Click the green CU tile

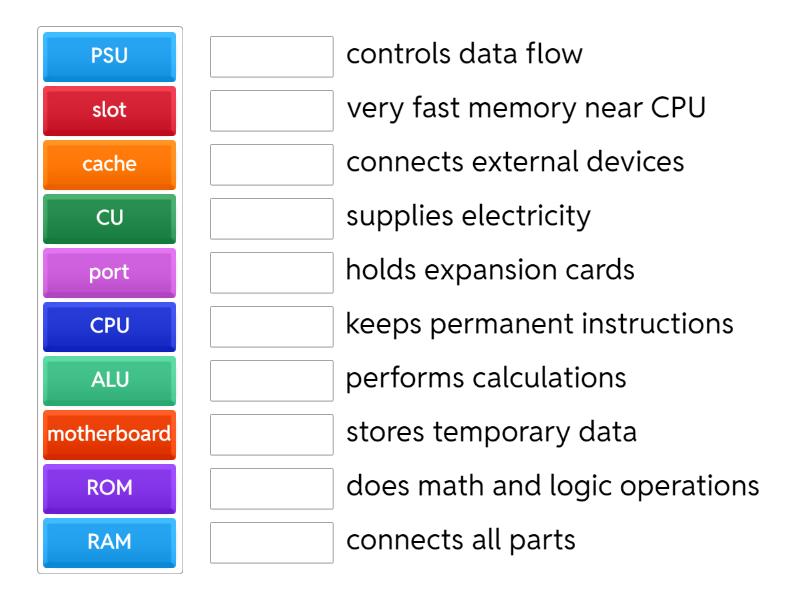point(110,219)
